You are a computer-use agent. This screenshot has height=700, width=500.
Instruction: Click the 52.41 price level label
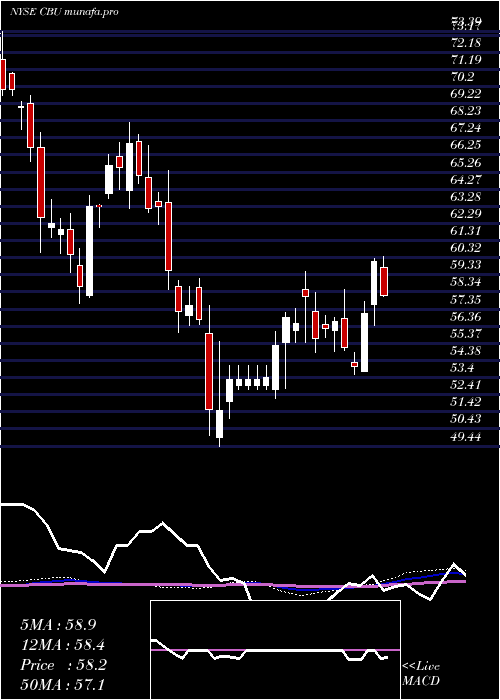[x=466, y=385]
